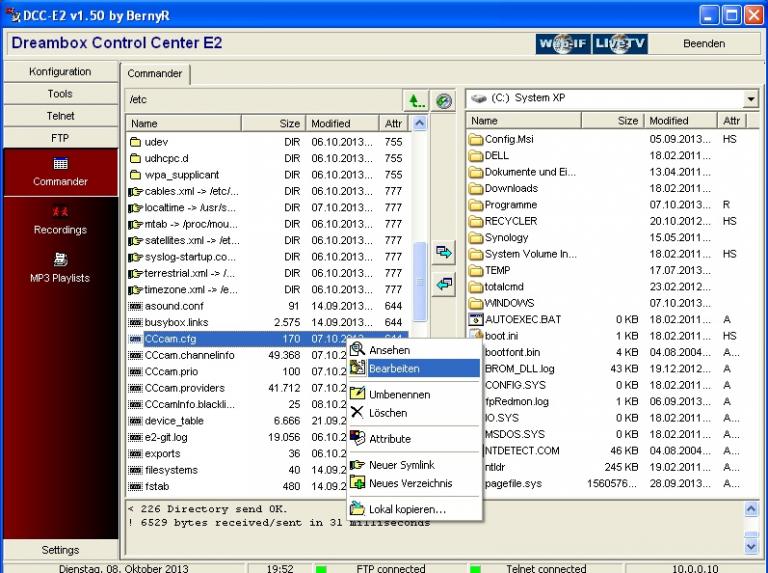Choose Löschen in the context menu
Viewport: 768px width, 573px height.
387,412
